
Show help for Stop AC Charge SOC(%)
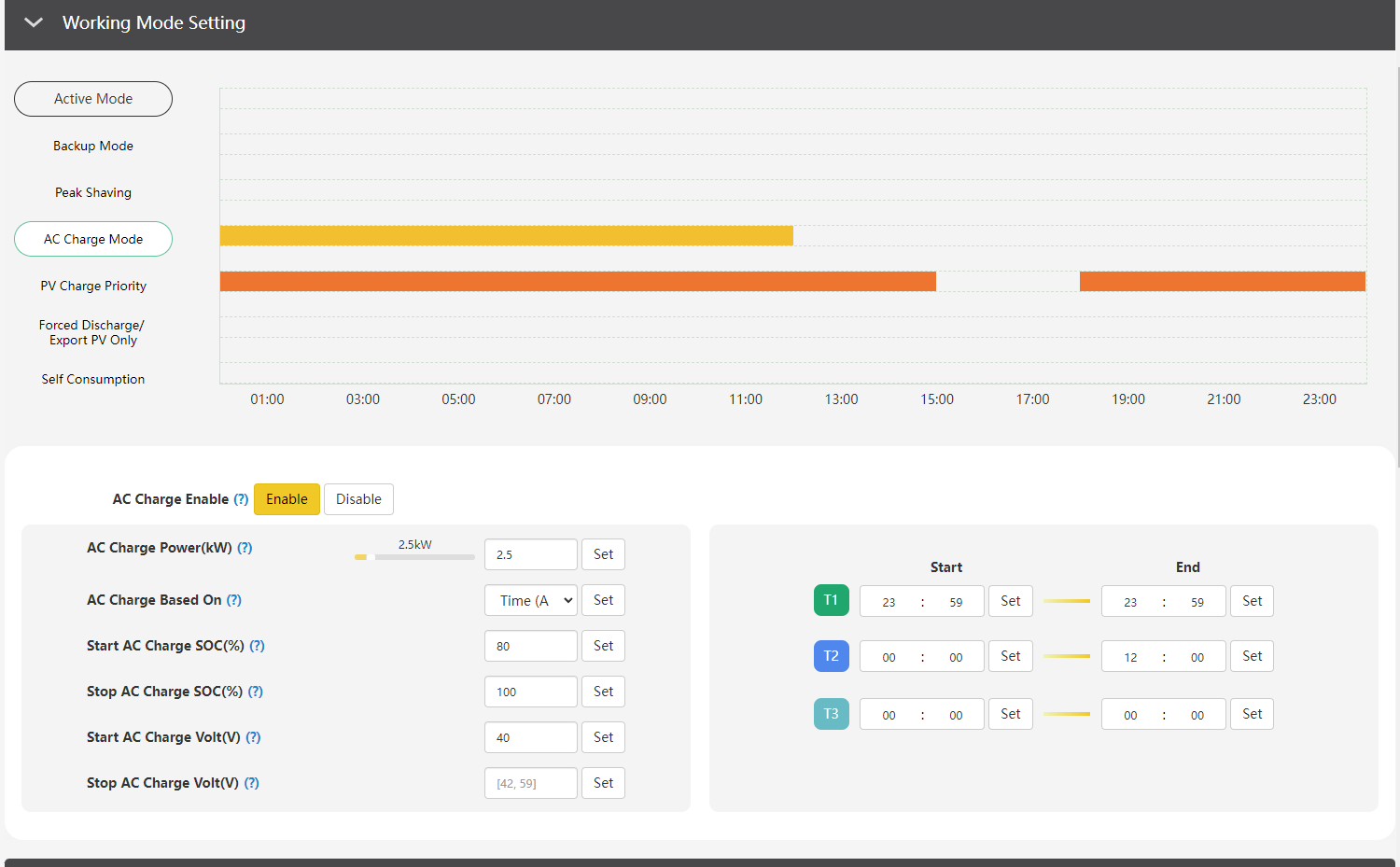click(x=256, y=692)
